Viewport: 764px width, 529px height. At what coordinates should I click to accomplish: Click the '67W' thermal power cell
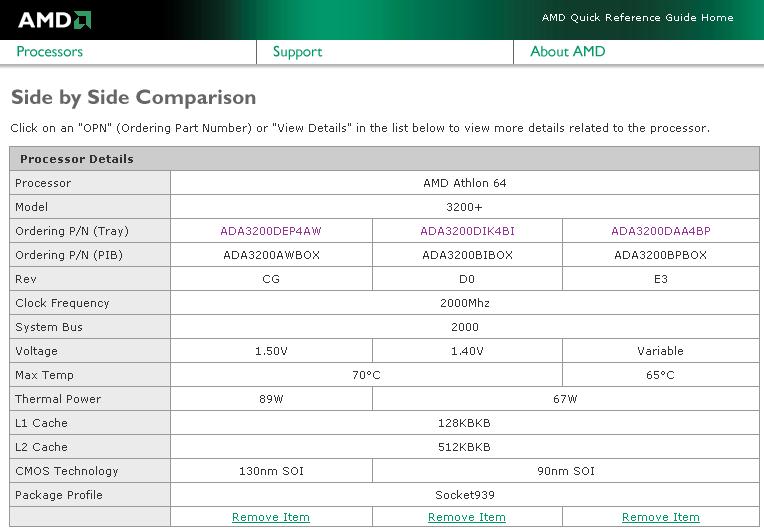565,399
